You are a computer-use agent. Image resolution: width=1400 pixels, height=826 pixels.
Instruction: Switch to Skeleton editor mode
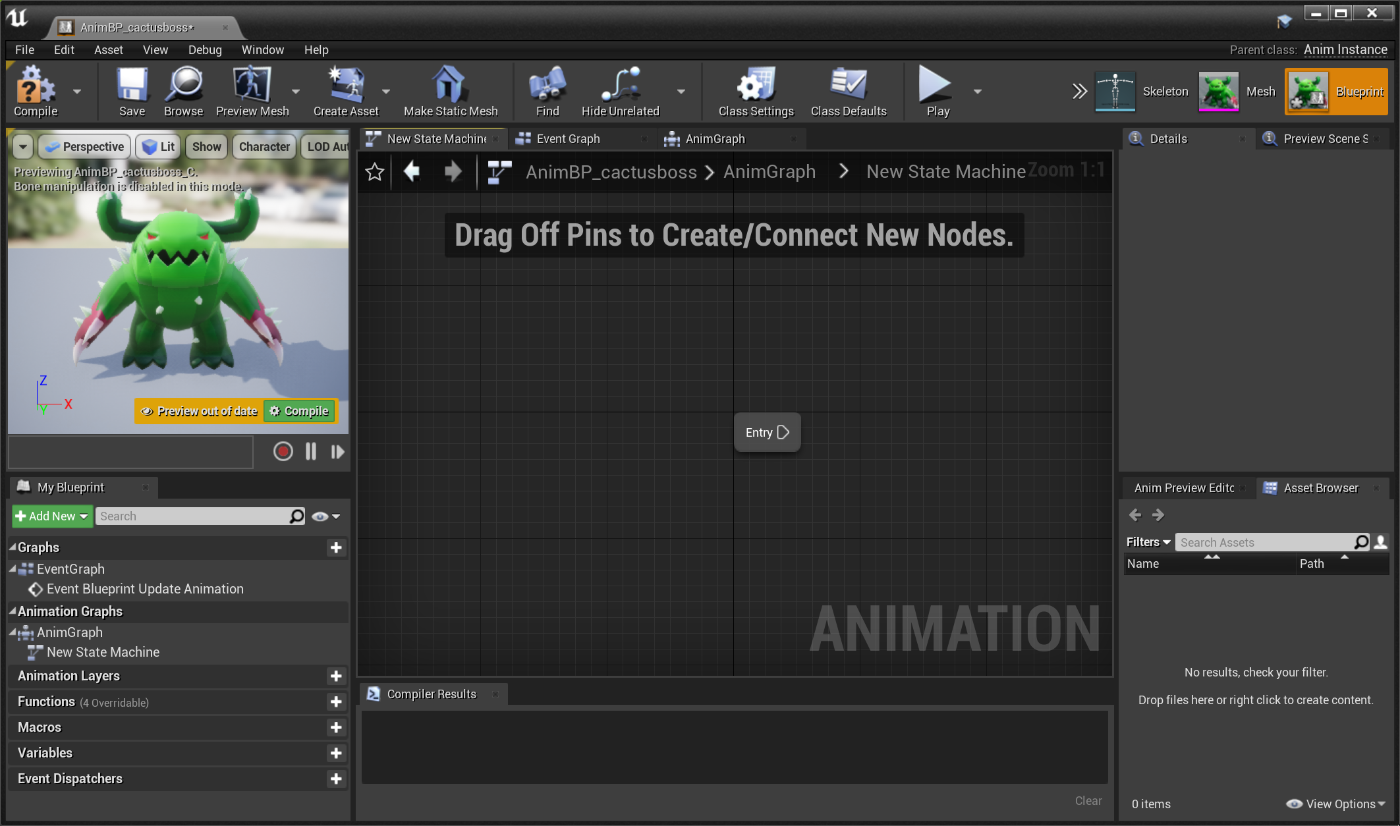[1143, 91]
